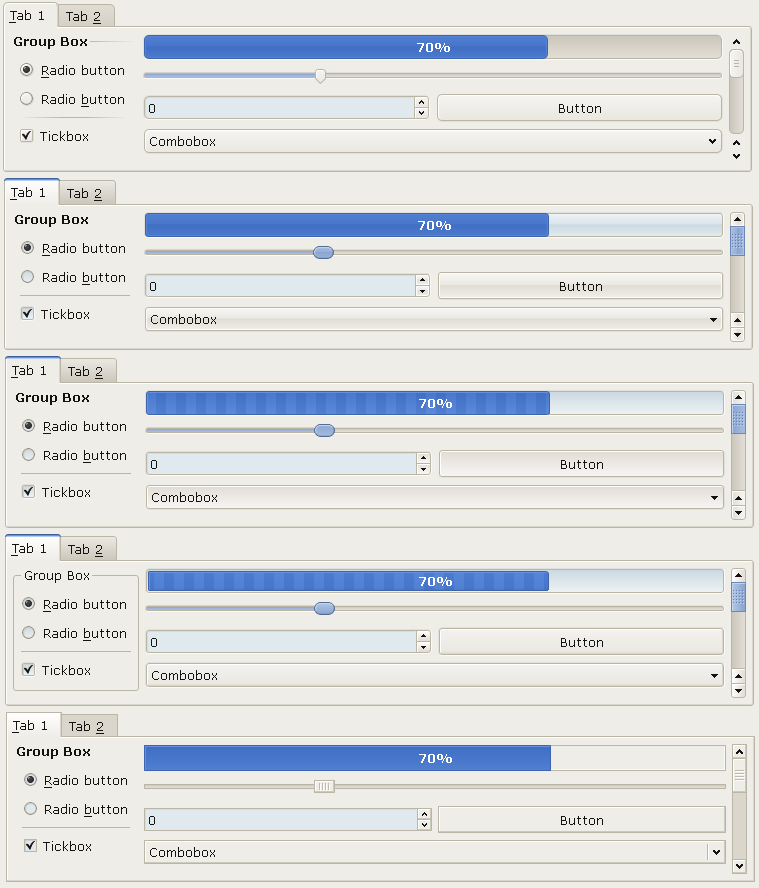This screenshot has width=759, height=888.
Task: Toggle the Tickbox in the third panel
Action: (x=29, y=492)
